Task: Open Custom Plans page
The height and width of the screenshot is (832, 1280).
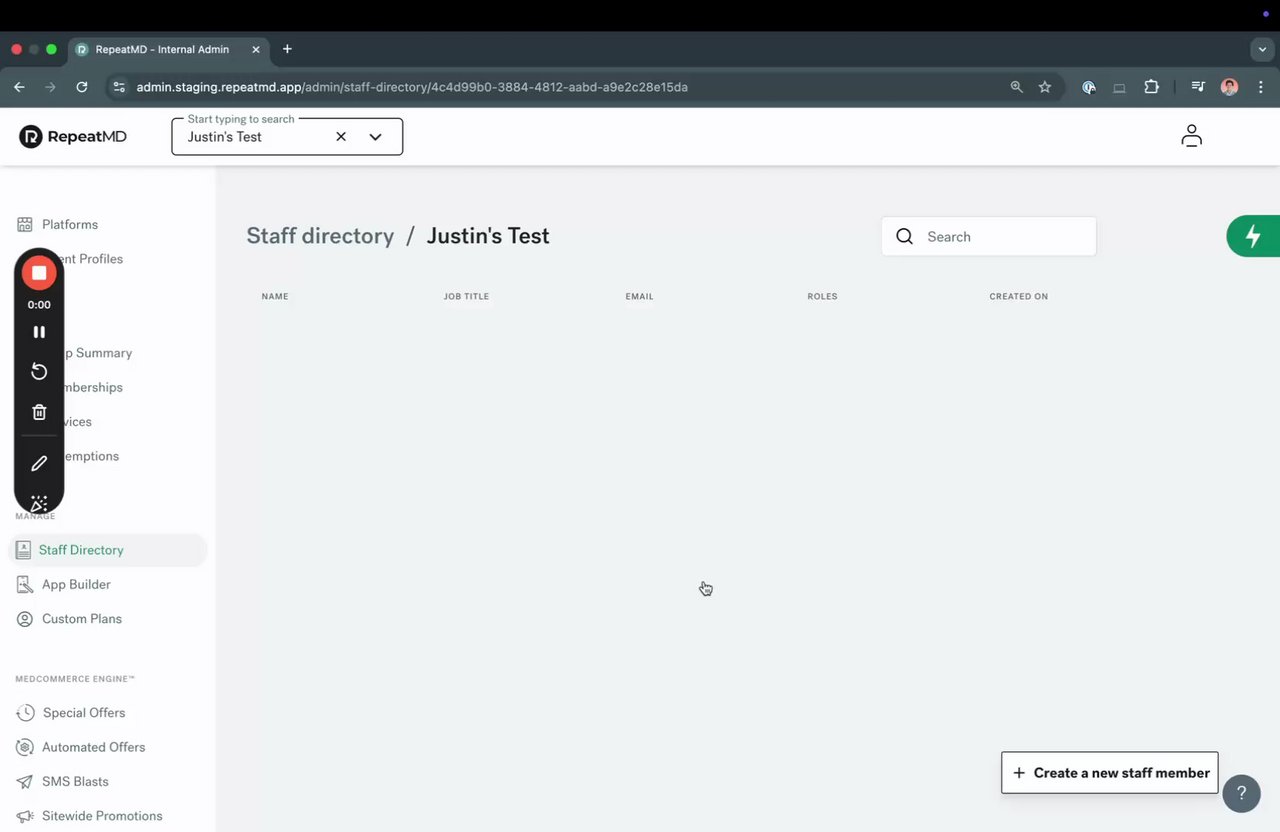Action: [82, 619]
